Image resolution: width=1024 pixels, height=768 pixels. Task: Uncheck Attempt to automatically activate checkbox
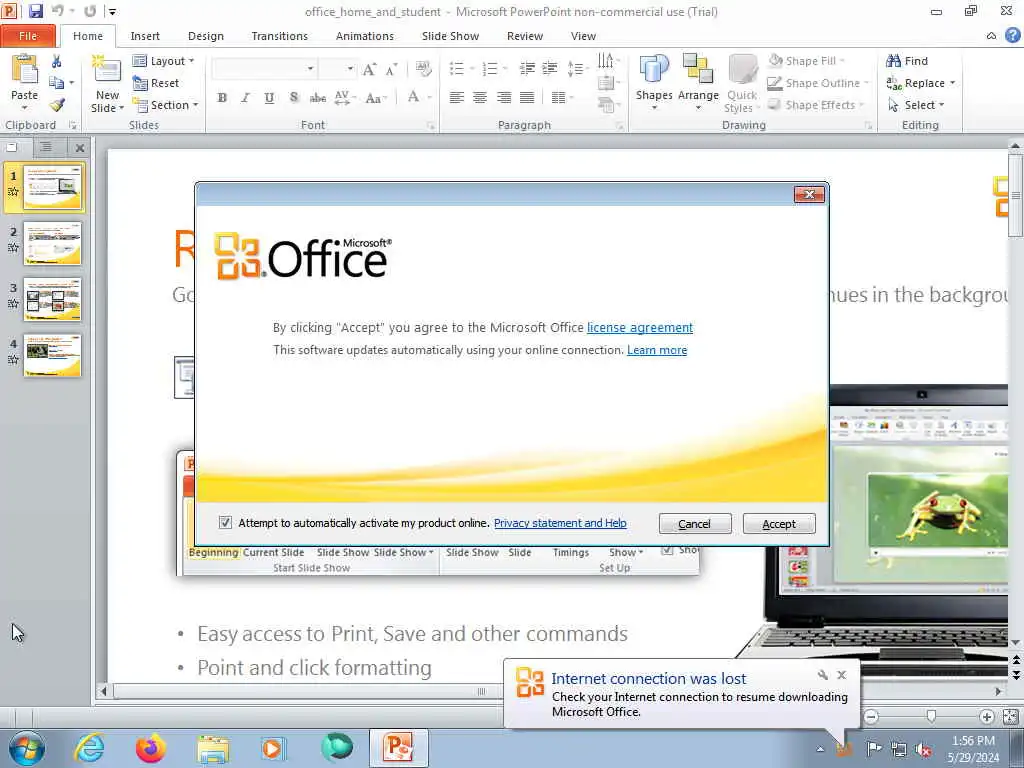coord(225,522)
